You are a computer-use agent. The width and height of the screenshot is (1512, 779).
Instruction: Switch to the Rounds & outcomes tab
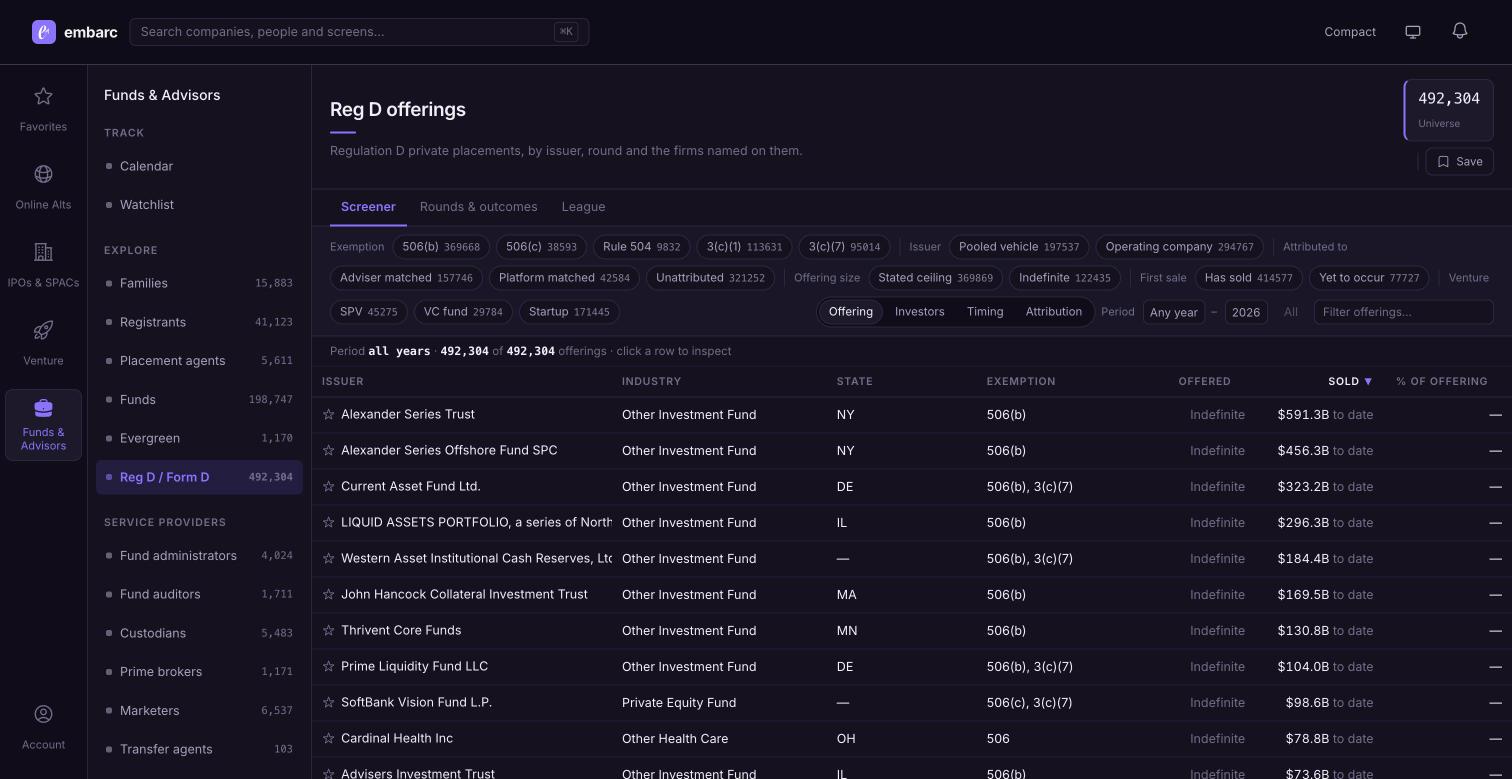click(x=479, y=207)
